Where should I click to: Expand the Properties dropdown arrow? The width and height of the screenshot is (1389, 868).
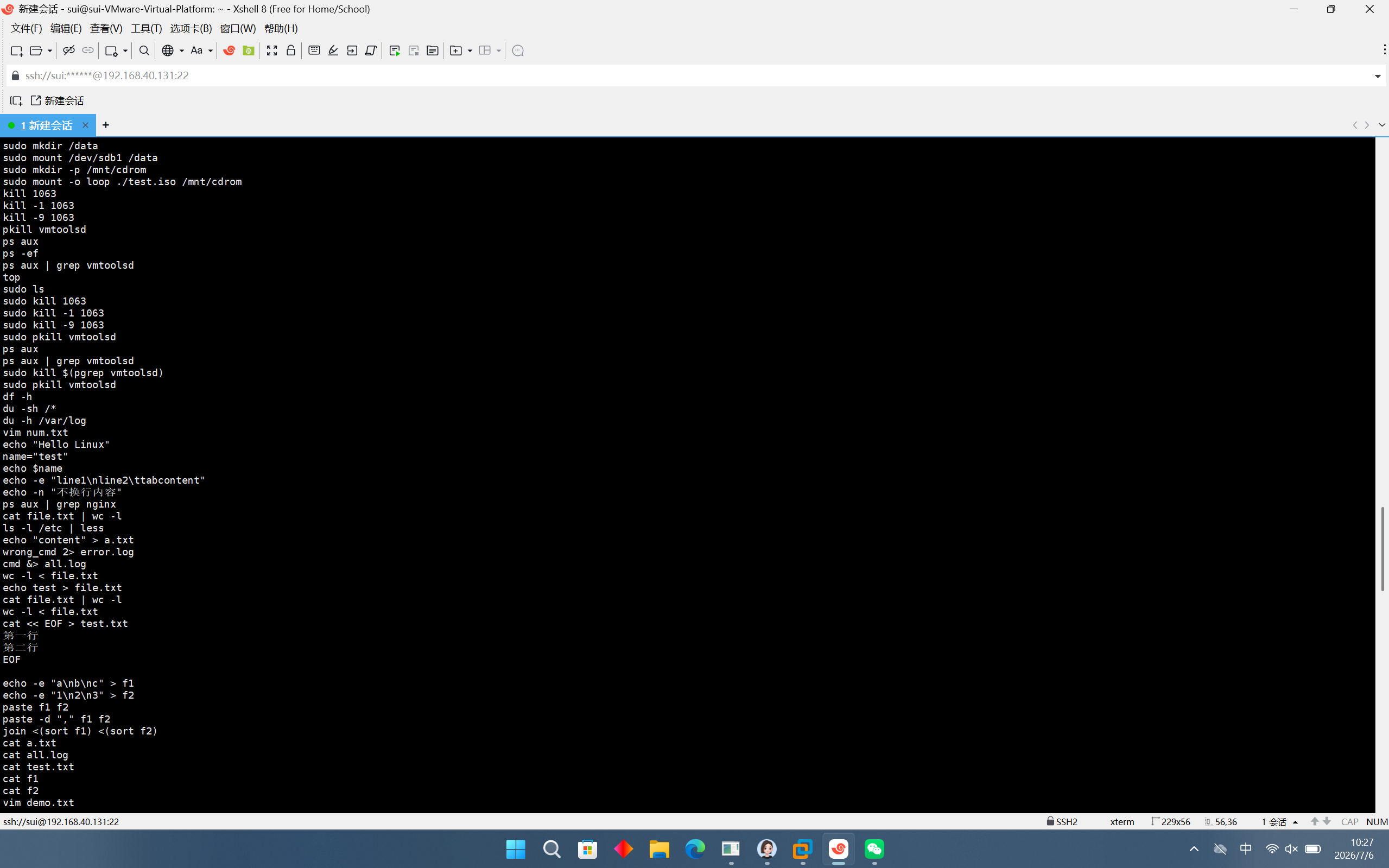point(125,51)
